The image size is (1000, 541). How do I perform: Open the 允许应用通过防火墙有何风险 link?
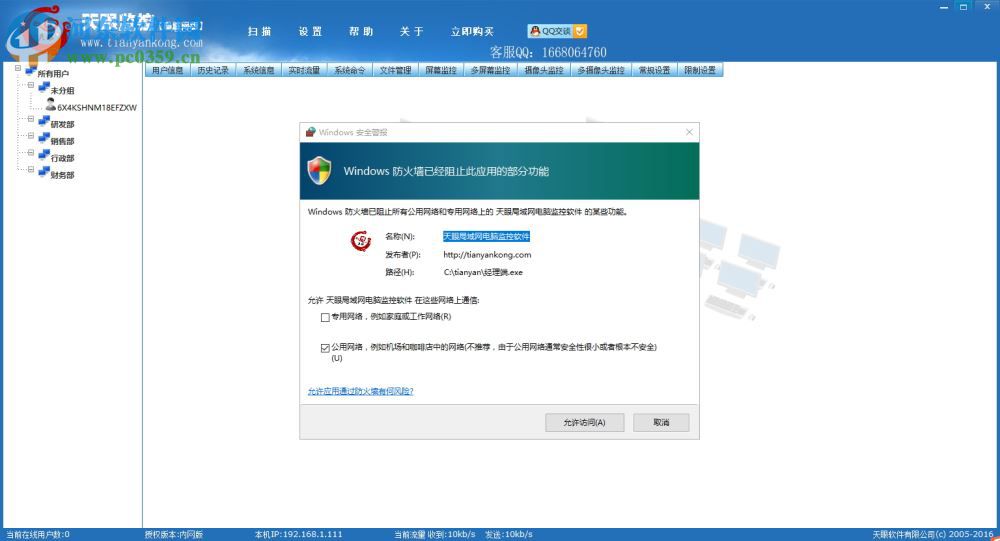click(360, 391)
